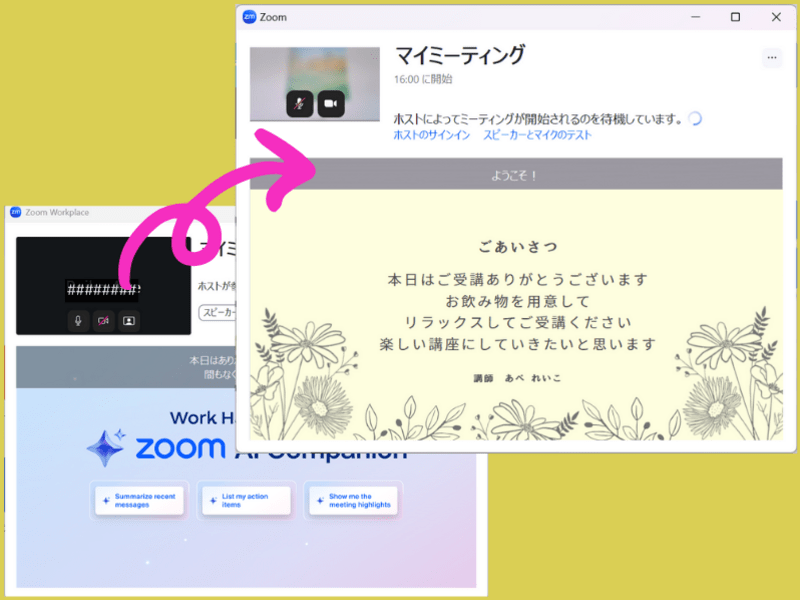Image resolution: width=800 pixels, height=600 pixels.
Task: Select Summarize recent messages suggestion
Action: [140, 500]
